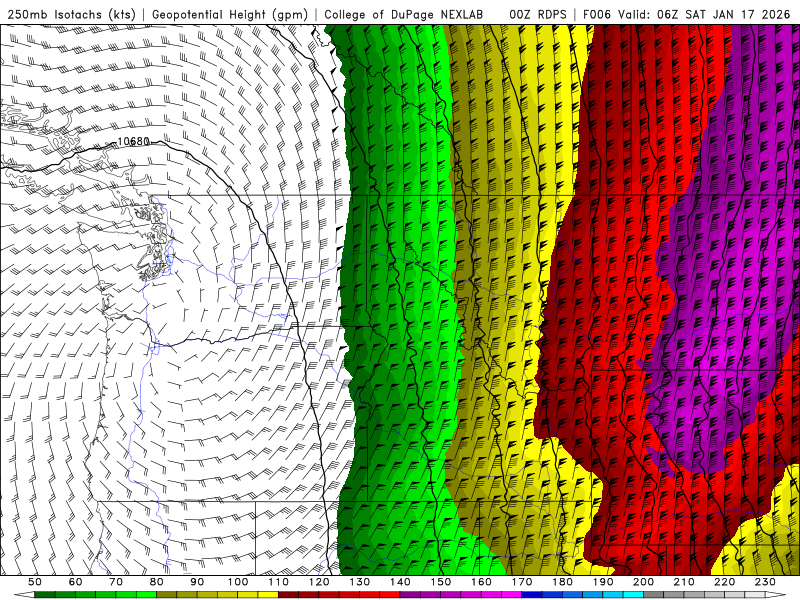Select the dark maroon swatch just right of 110

(x=288, y=595)
